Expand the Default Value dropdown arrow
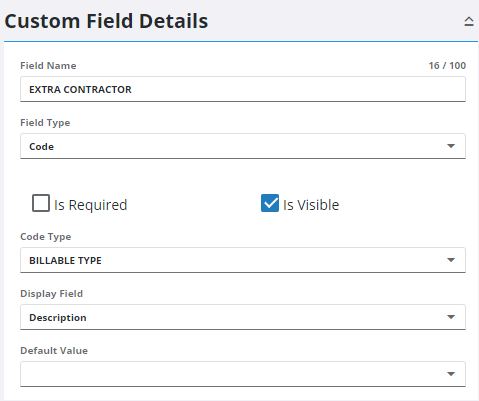 [451, 374]
